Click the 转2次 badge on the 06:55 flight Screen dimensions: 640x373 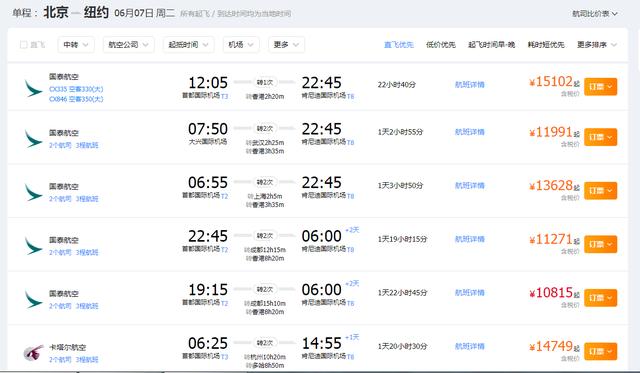[x=265, y=182]
